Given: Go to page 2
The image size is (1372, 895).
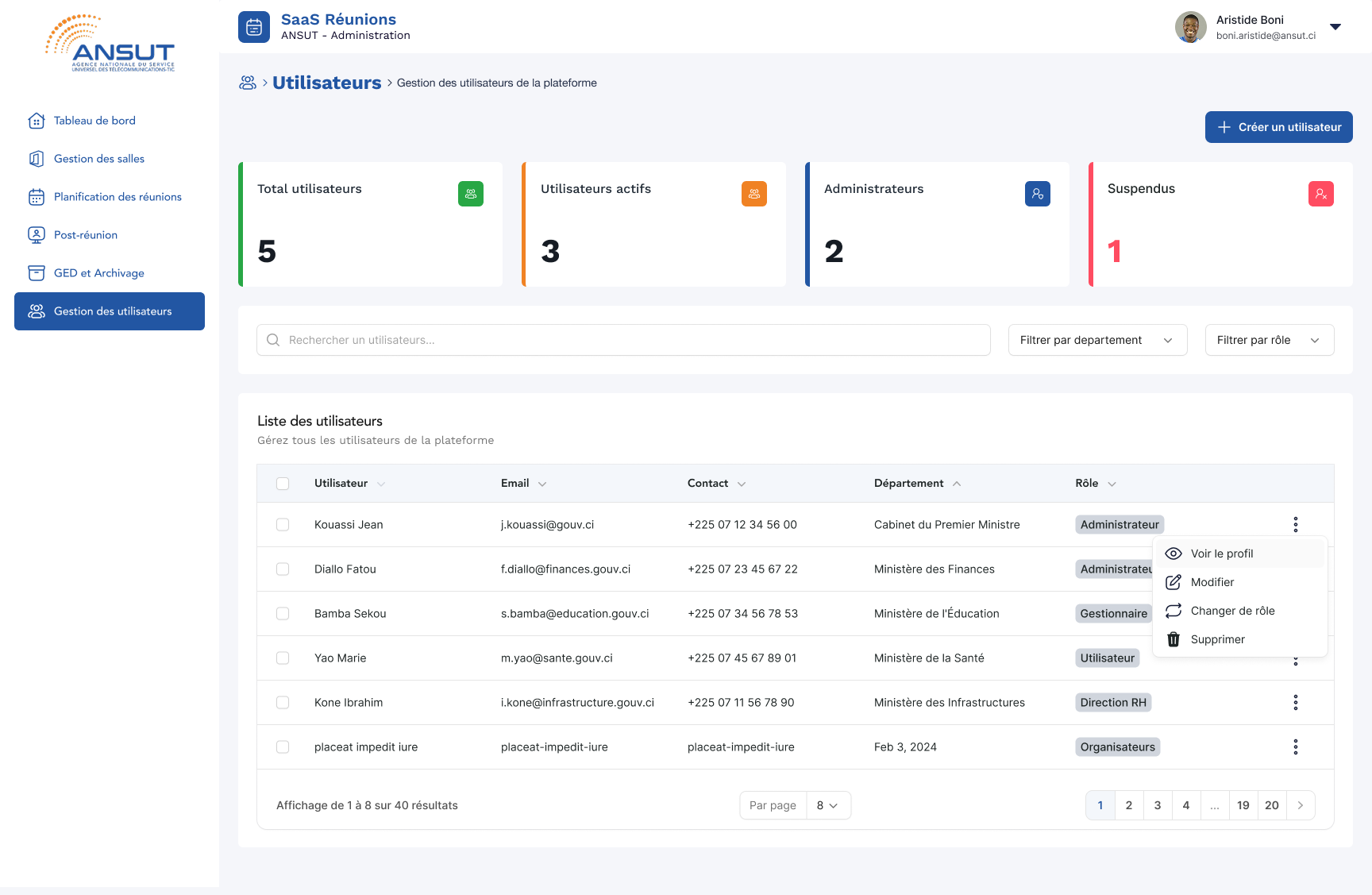Looking at the screenshot, I should click(x=1129, y=805).
